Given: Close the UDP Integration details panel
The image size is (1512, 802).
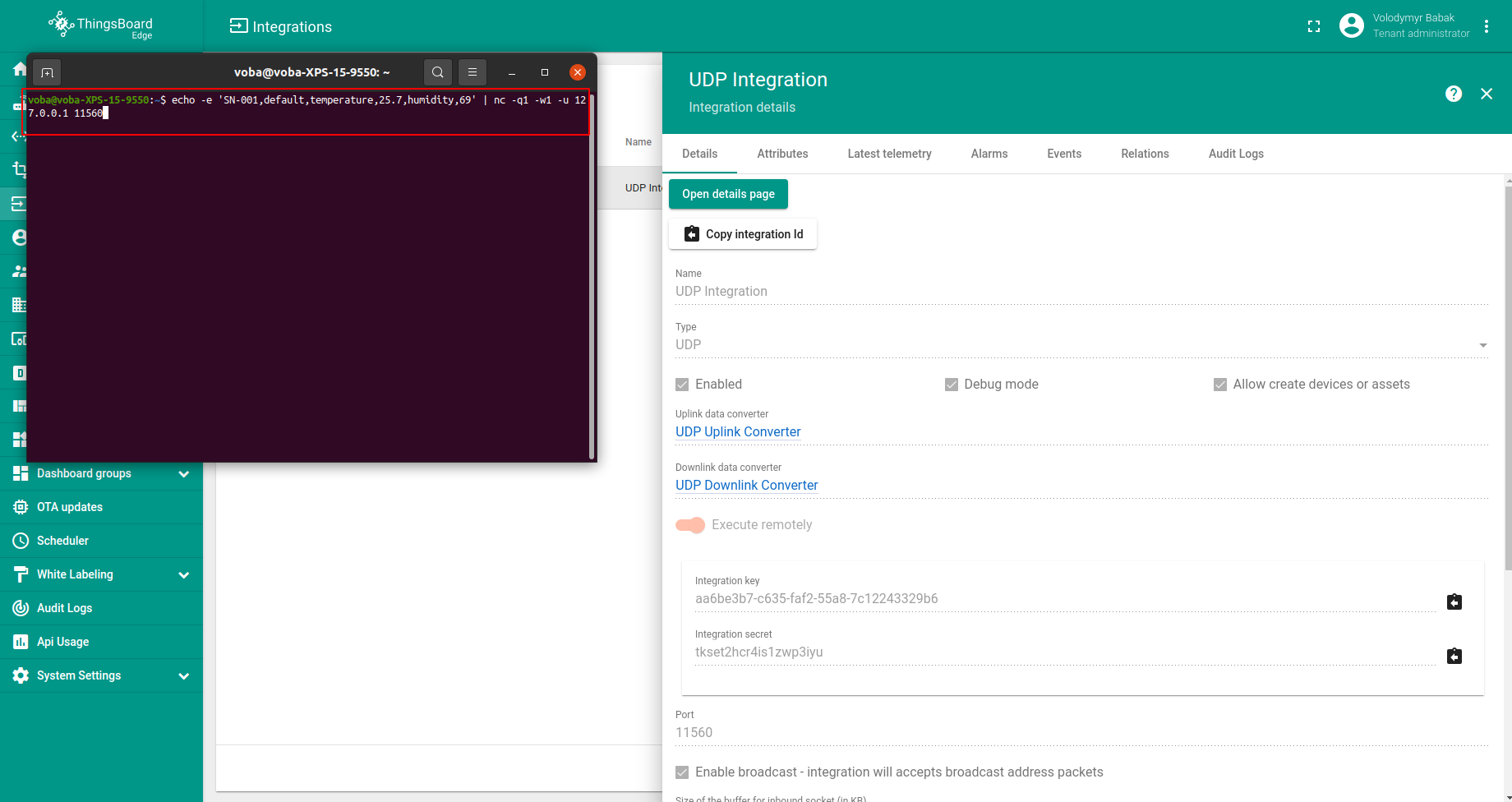Looking at the screenshot, I should point(1487,94).
